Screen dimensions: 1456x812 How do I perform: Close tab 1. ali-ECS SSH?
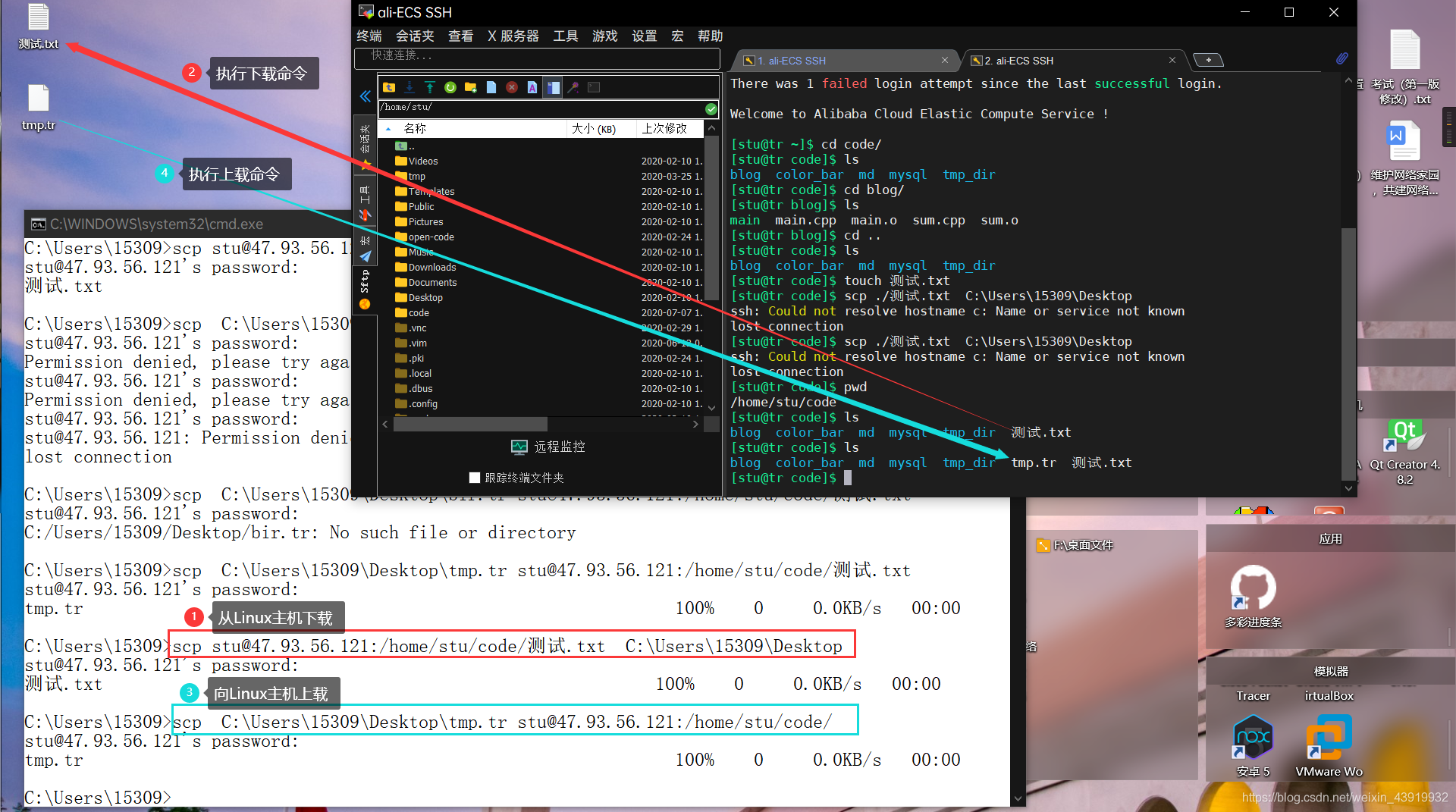(945, 60)
